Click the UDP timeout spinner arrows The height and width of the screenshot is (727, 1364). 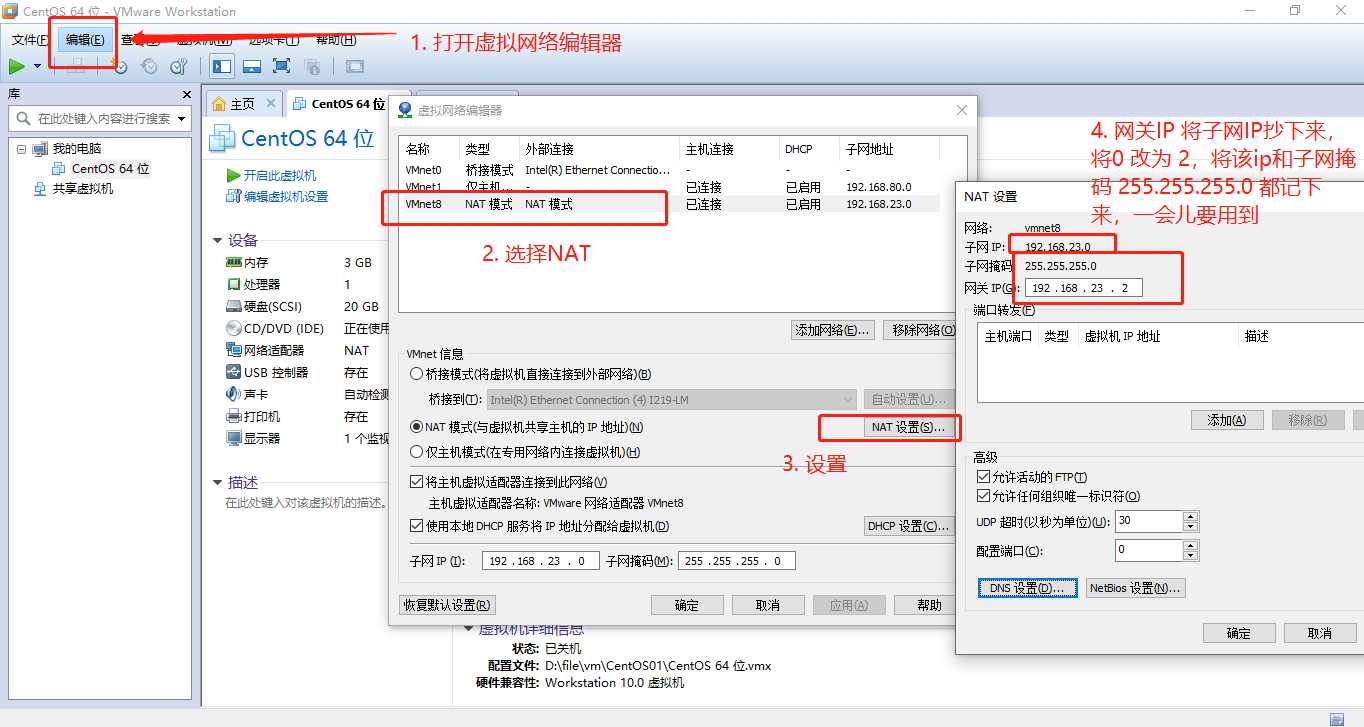coord(1190,521)
